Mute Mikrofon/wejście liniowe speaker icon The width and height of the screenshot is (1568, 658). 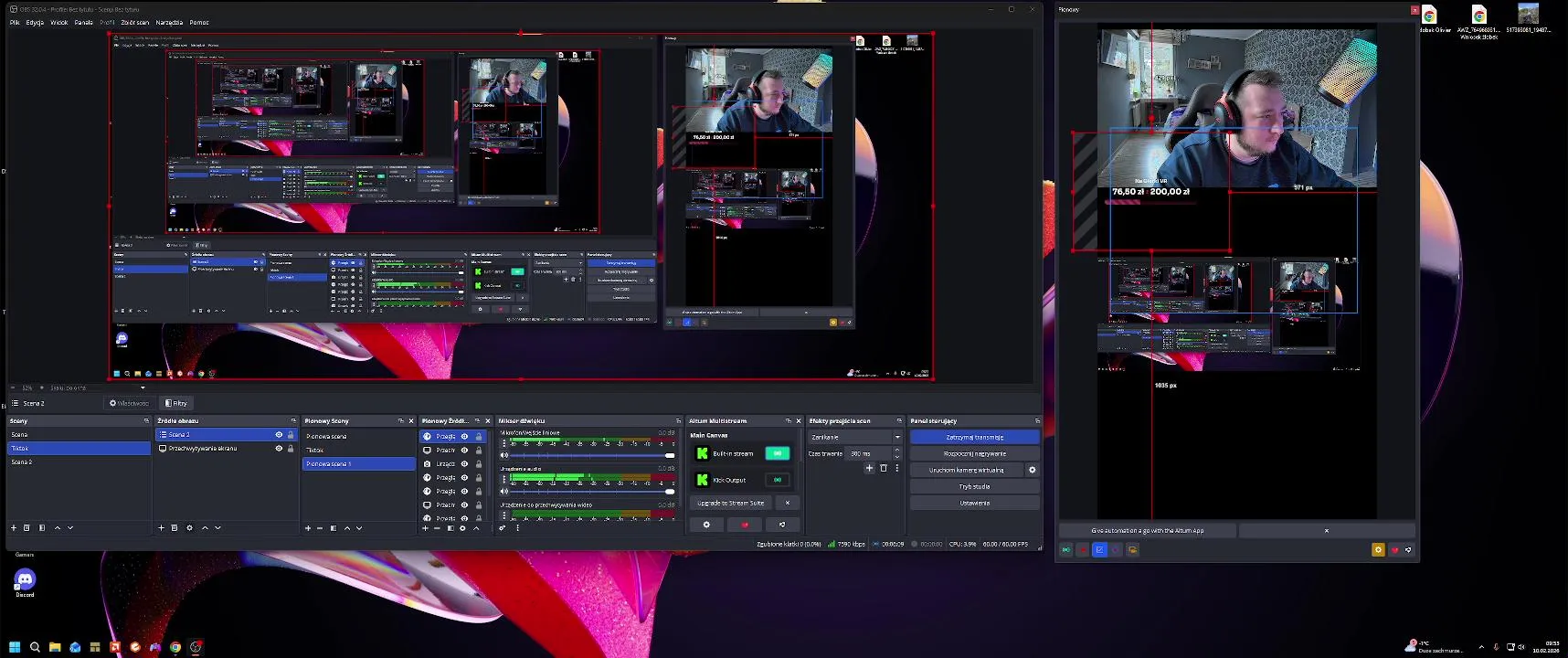coord(504,455)
